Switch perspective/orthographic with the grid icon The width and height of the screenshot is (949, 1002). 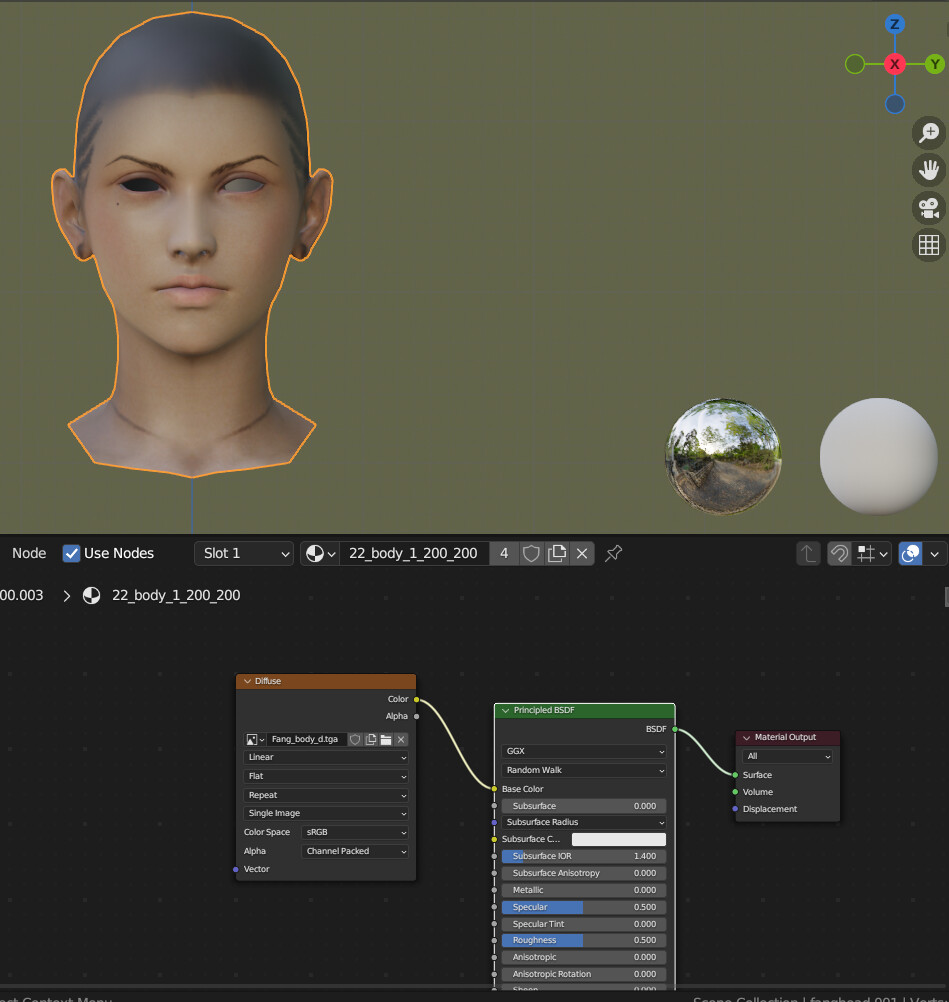pos(929,245)
